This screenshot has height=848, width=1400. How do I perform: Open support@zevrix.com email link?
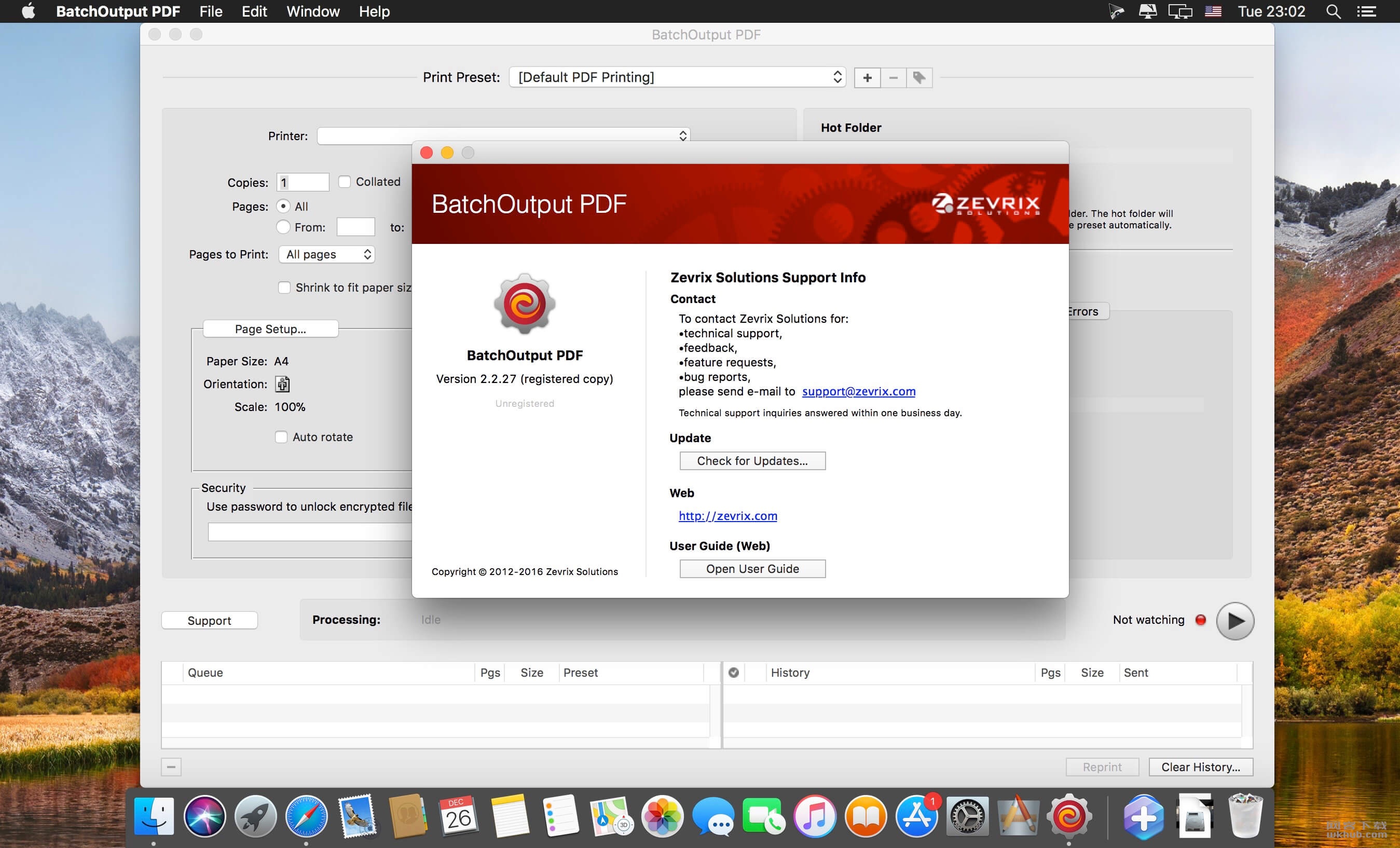[x=858, y=391]
